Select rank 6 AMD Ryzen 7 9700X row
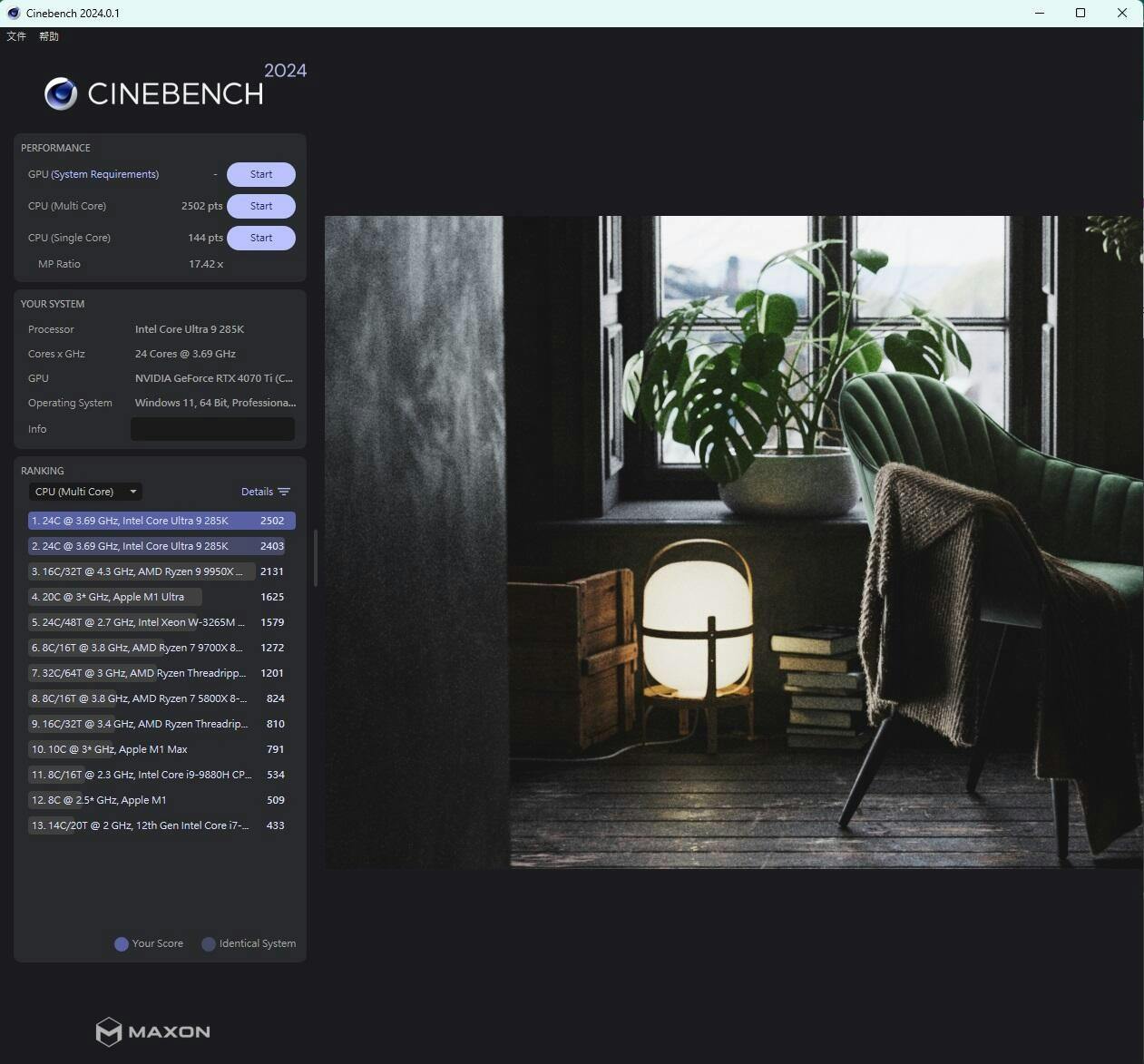Image resolution: width=1144 pixels, height=1064 pixels. (161, 648)
